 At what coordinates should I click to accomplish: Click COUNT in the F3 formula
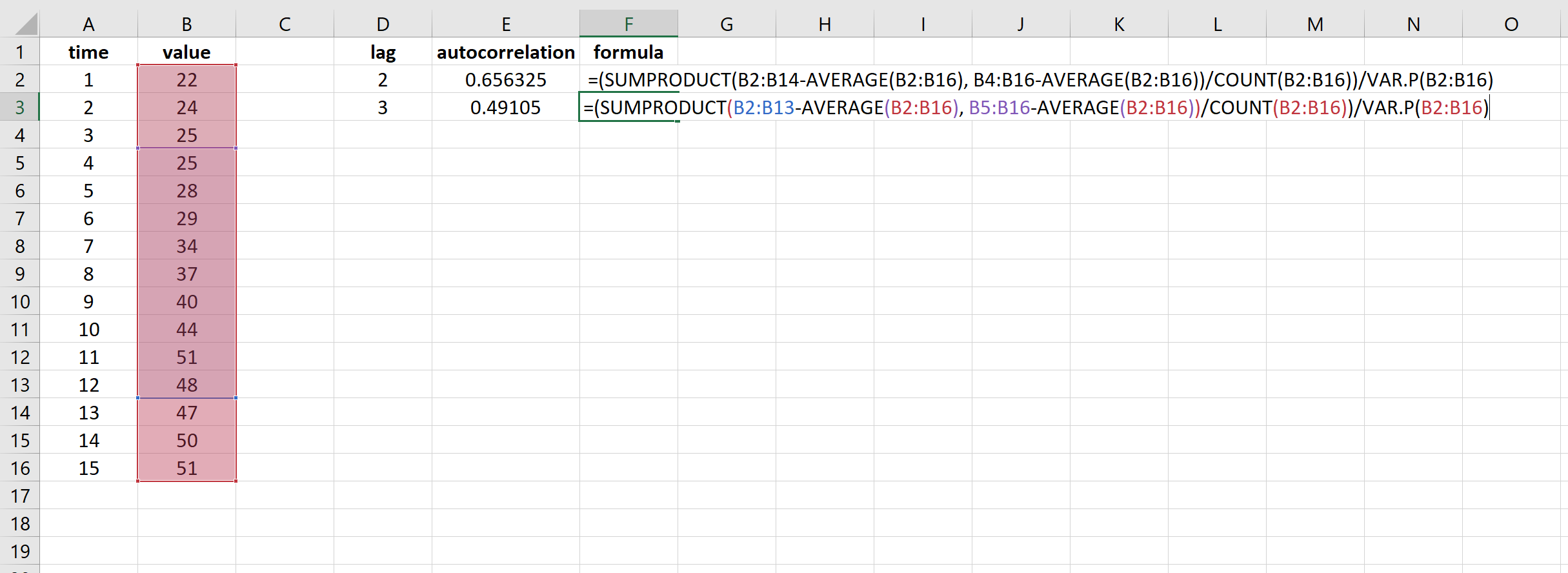pyautogui.click(x=1241, y=107)
